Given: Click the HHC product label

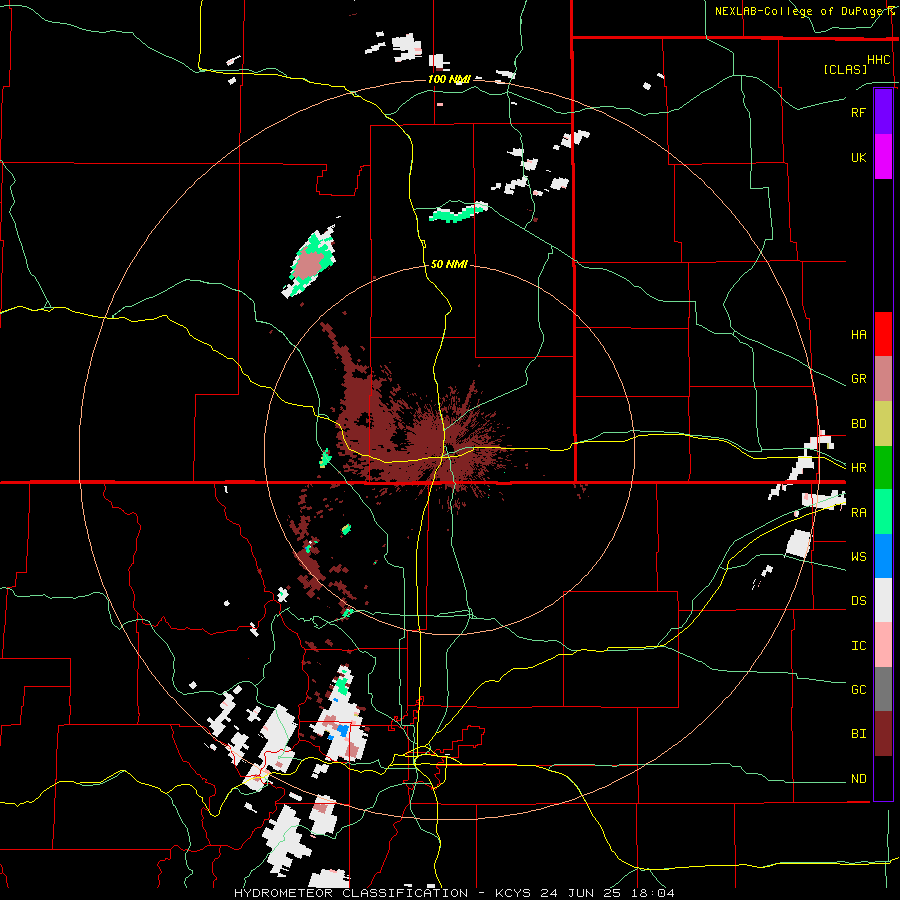Looking at the screenshot, I should pos(879,60).
